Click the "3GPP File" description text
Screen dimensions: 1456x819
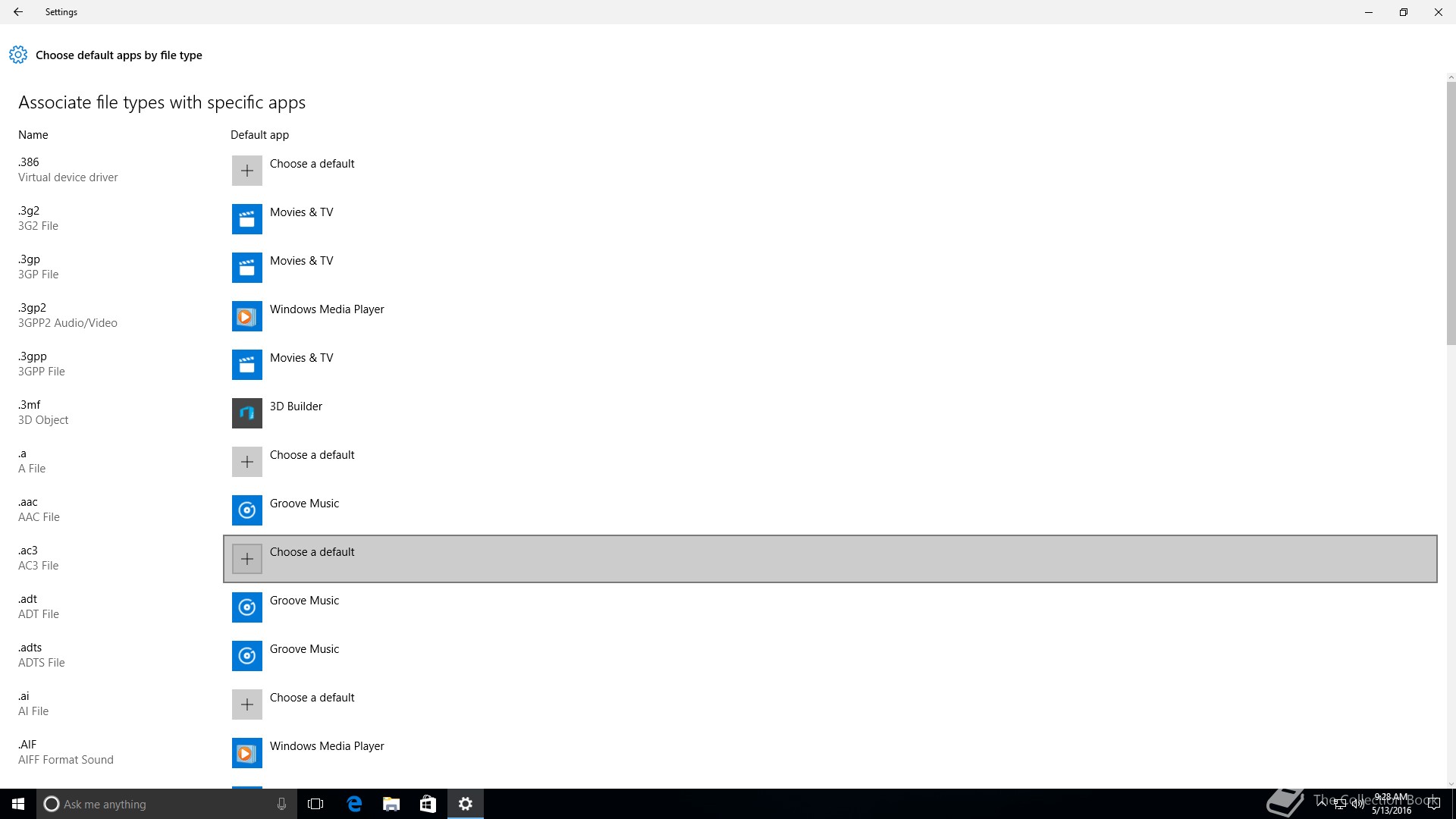click(42, 372)
